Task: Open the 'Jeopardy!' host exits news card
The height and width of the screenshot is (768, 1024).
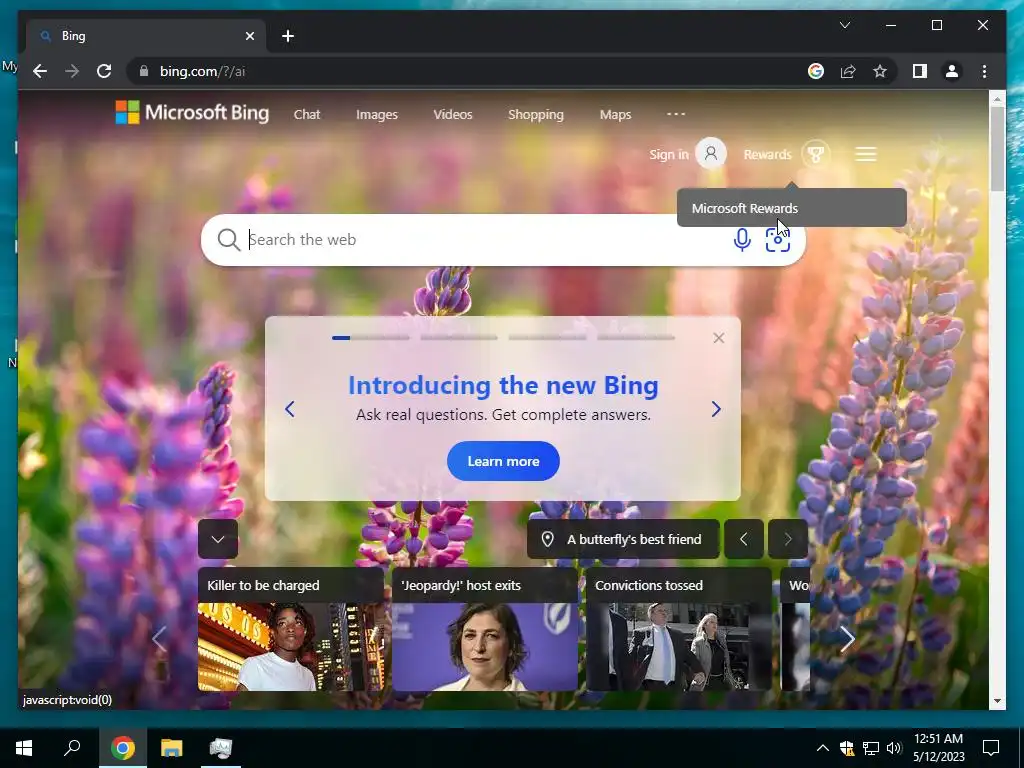Action: [485, 629]
